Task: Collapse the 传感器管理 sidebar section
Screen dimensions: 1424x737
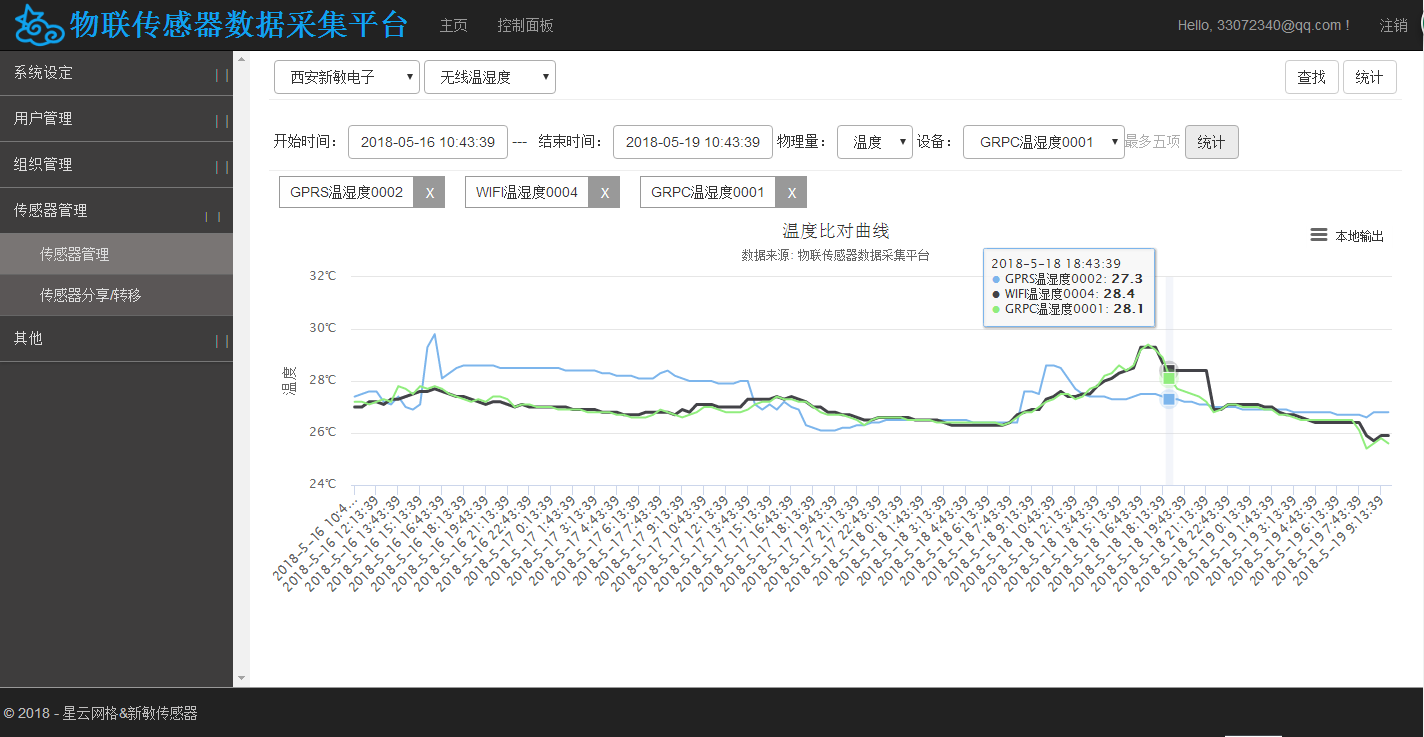Action: pyautogui.click(x=116, y=211)
